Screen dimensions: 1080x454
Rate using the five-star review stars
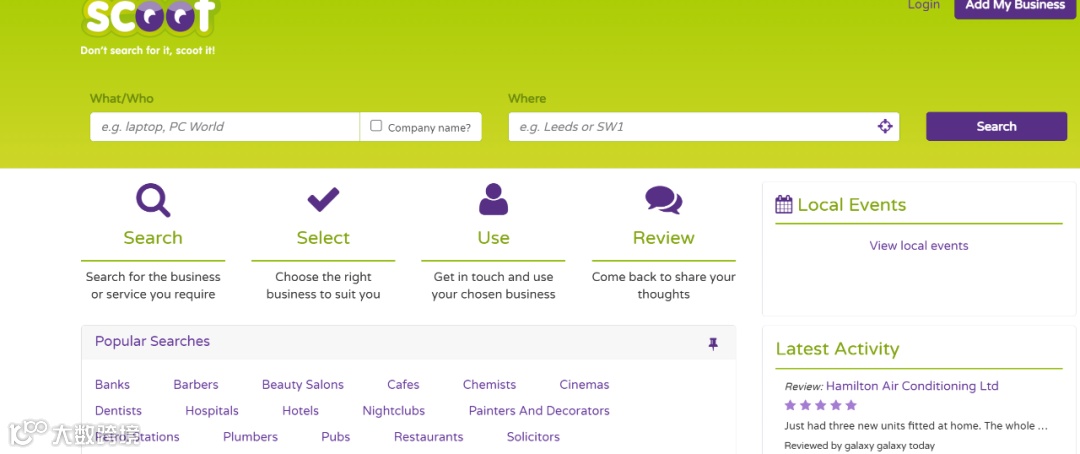[x=820, y=405]
